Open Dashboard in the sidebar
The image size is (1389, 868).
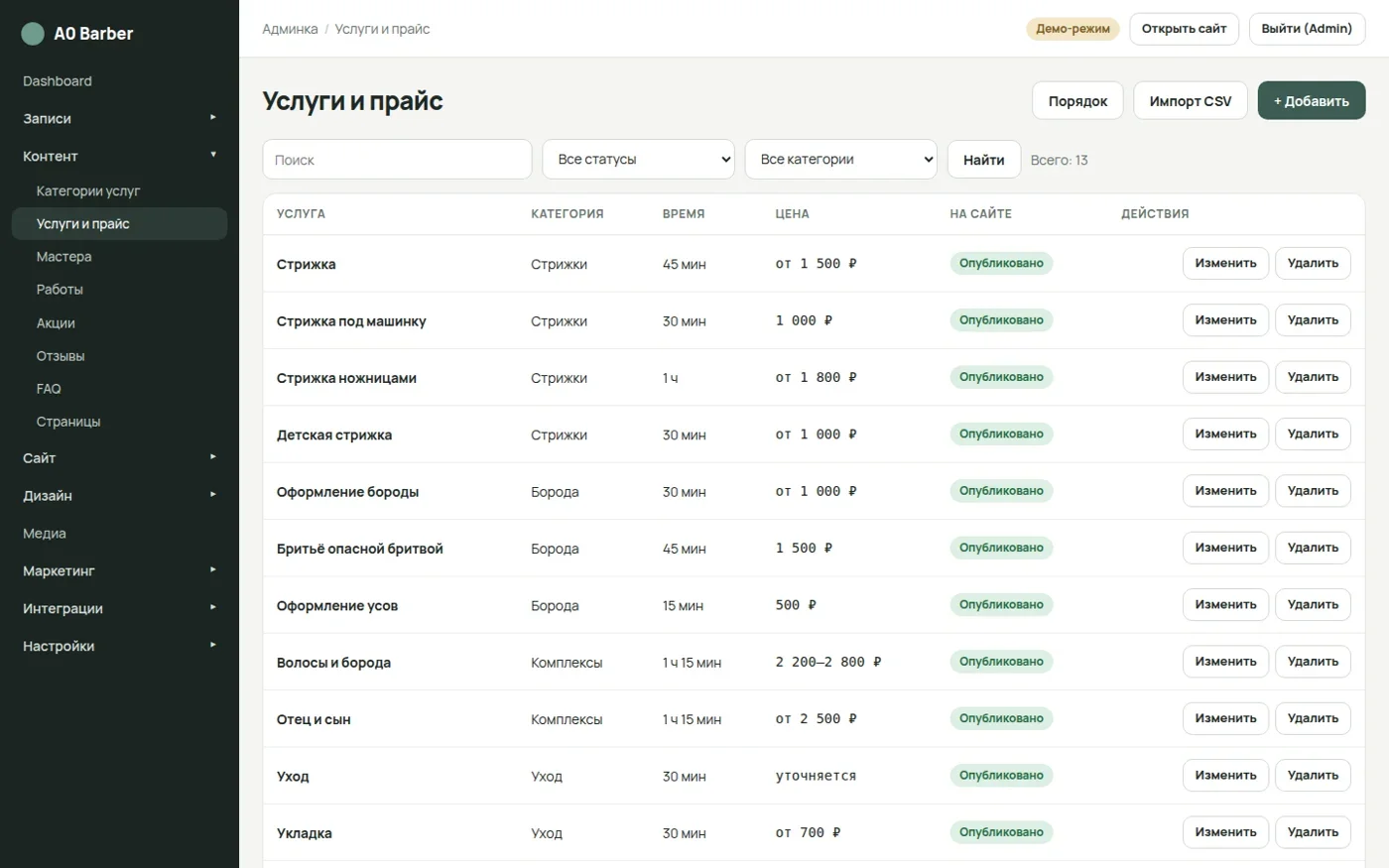(119, 81)
